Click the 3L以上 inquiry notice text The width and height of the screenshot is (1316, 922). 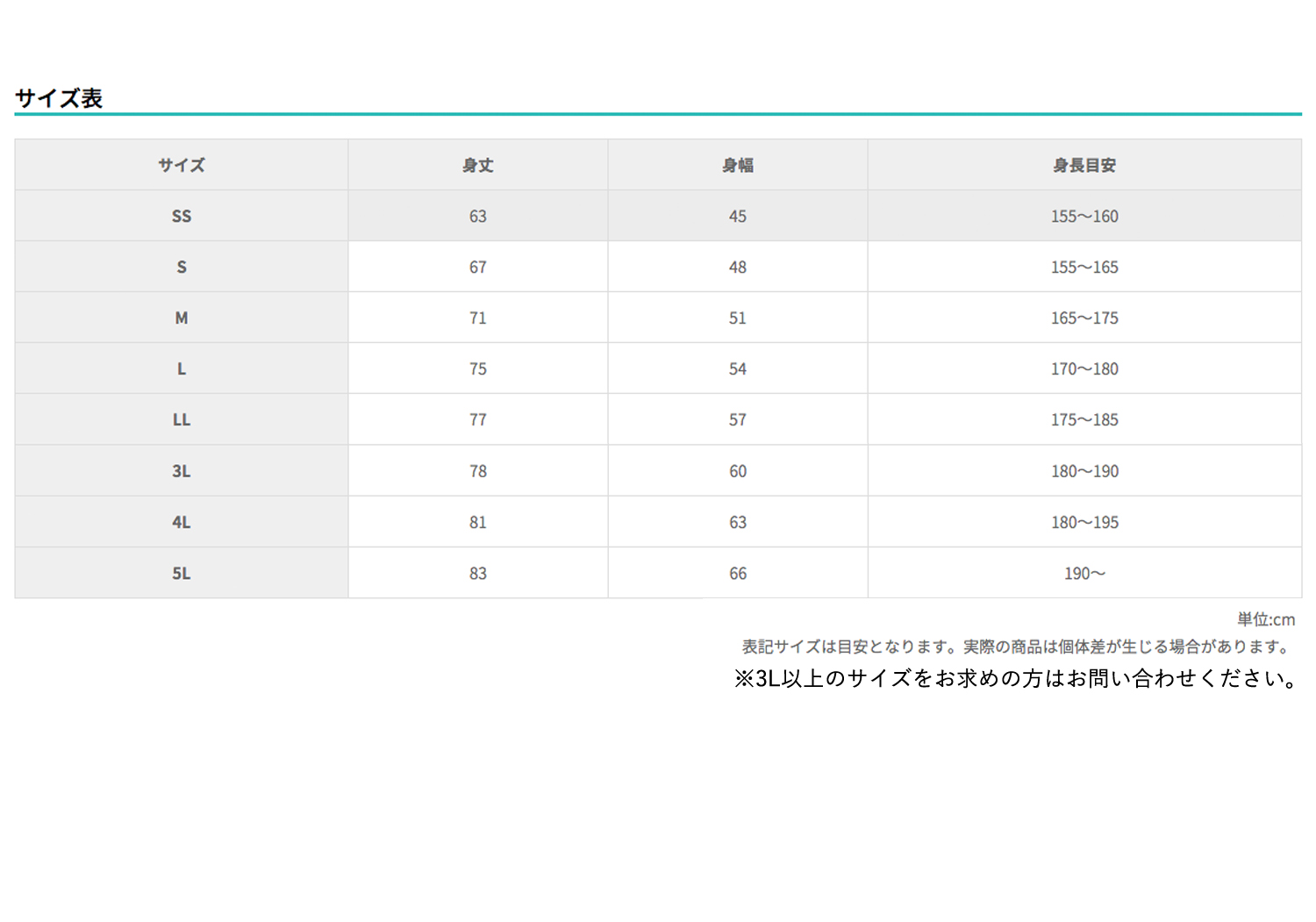[x=1016, y=678]
